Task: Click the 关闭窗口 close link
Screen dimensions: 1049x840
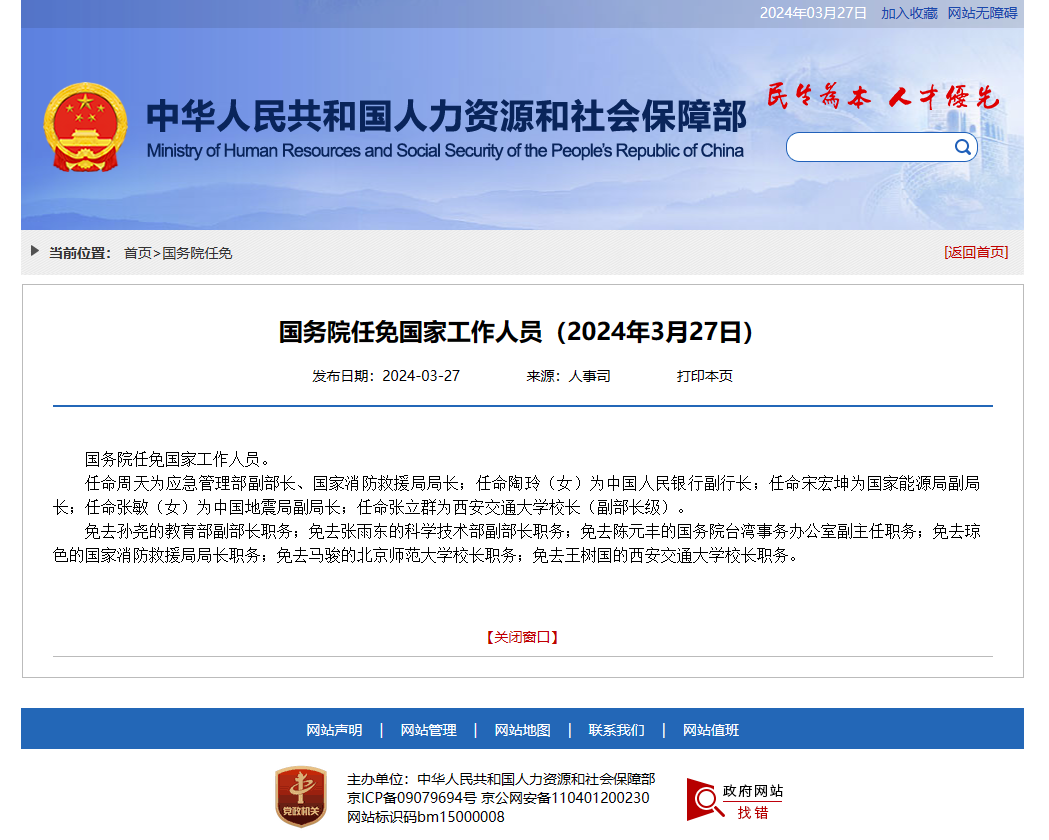Action: (522, 637)
